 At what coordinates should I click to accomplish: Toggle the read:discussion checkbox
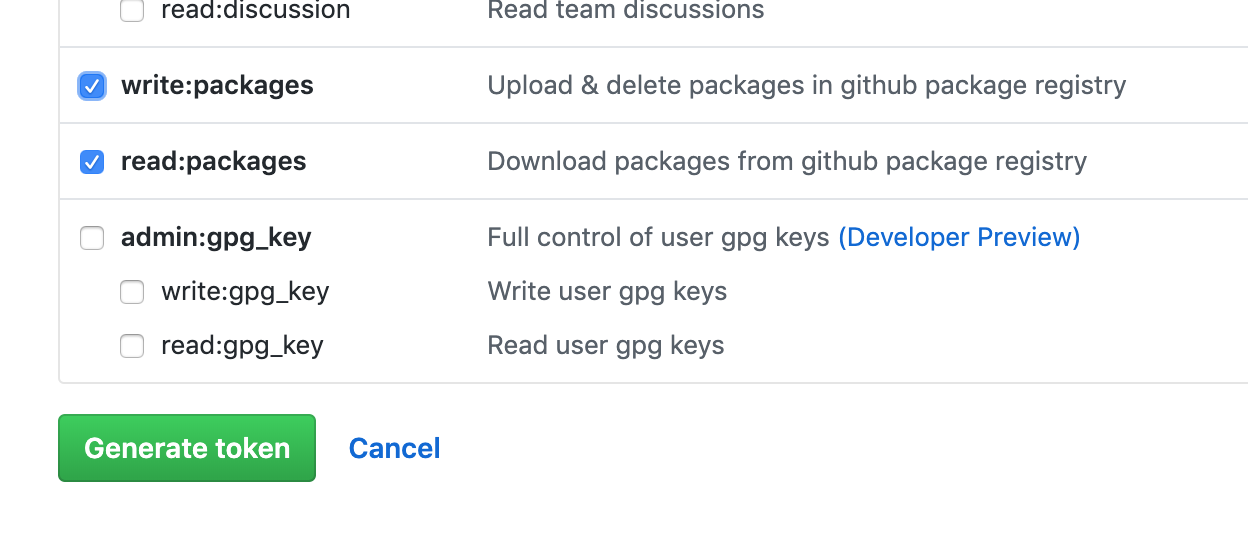click(x=132, y=11)
